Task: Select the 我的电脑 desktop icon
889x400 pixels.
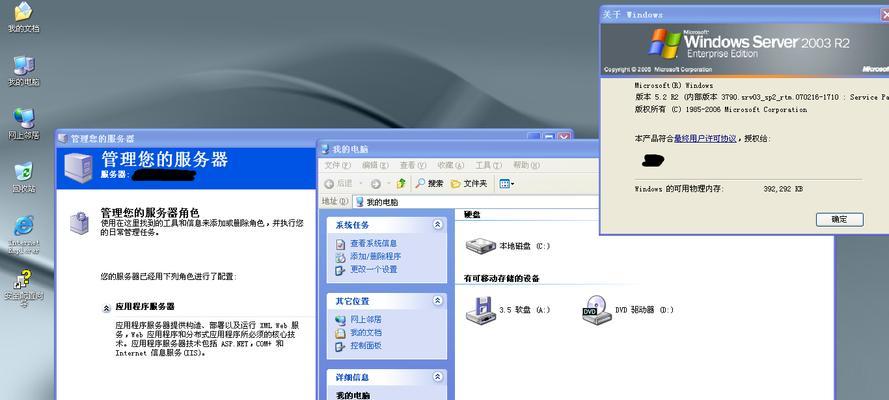Action: (x=23, y=71)
